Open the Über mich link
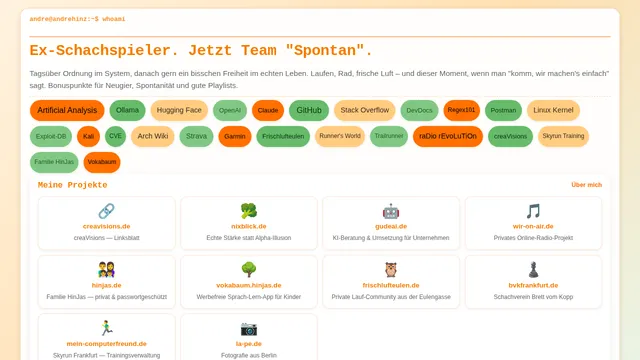 coord(587,185)
